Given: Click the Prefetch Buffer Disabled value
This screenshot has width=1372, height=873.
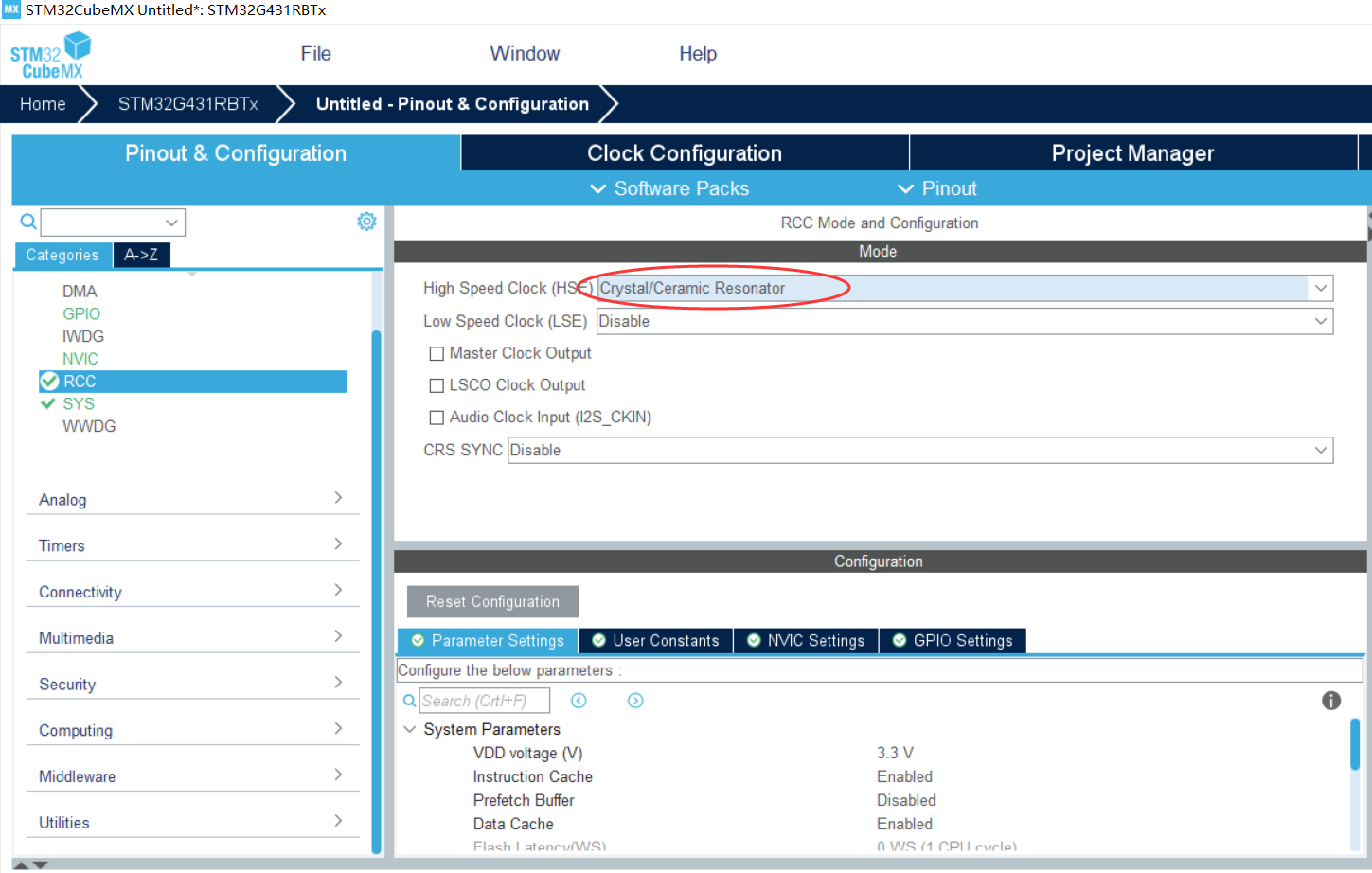Looking at the screenshot, I should coord(906,800).
